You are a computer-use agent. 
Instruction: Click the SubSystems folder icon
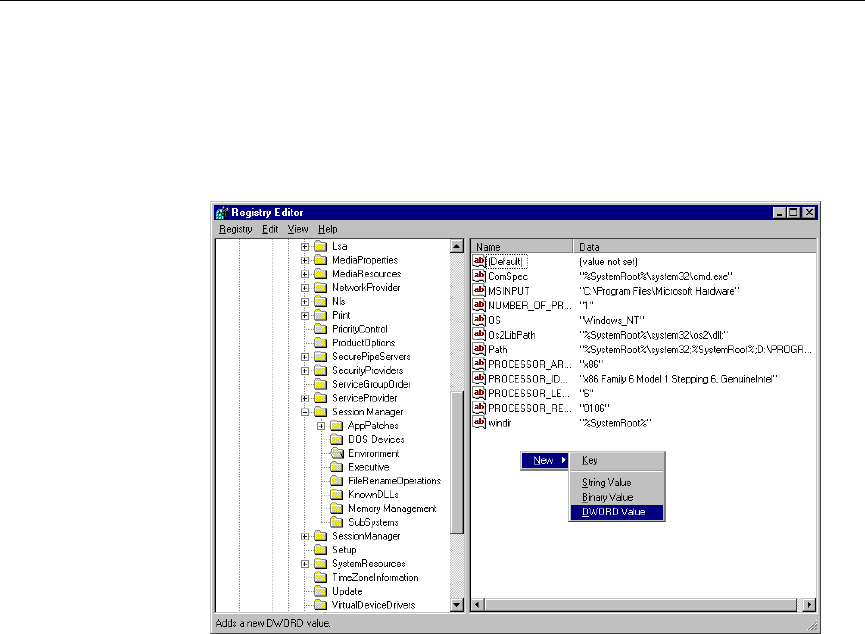(x=337, y=523)
